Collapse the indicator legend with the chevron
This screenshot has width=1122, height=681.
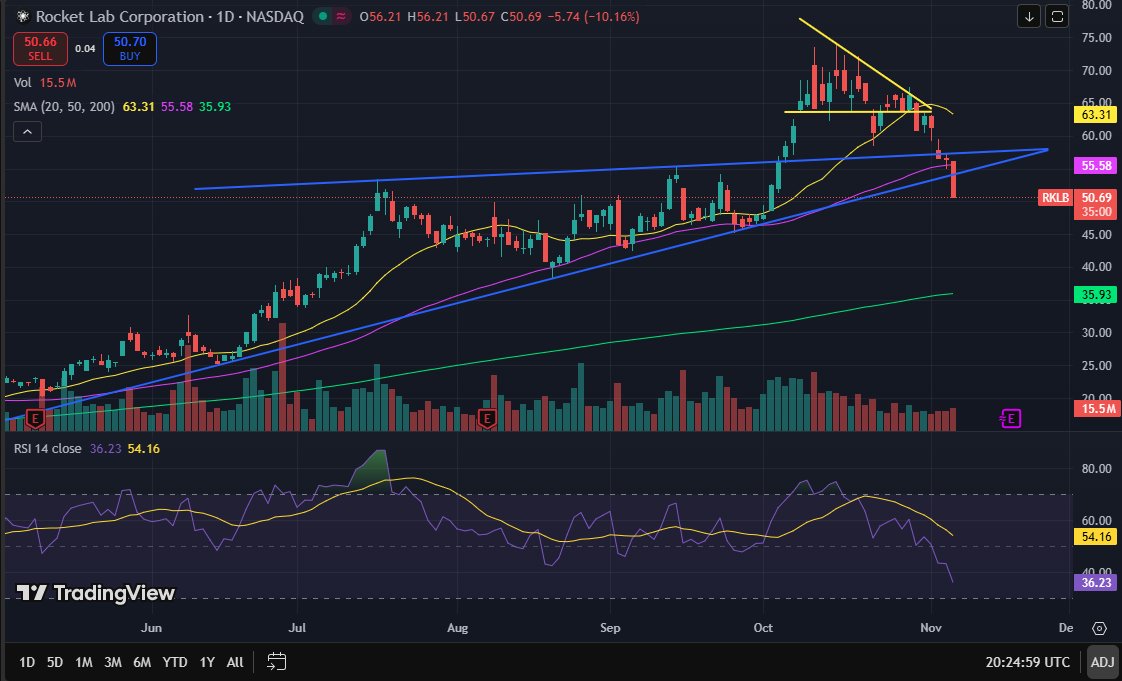point(27,132)
